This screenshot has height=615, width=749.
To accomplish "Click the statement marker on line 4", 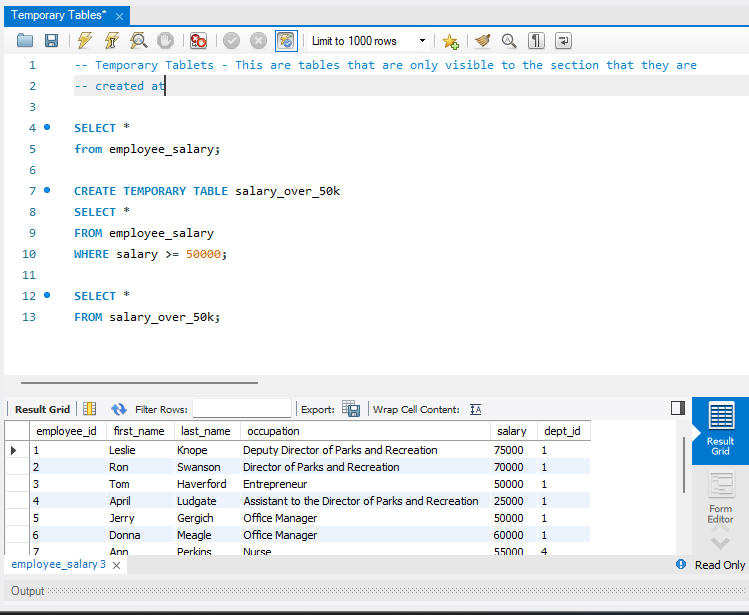I will (x=47, y=127).
